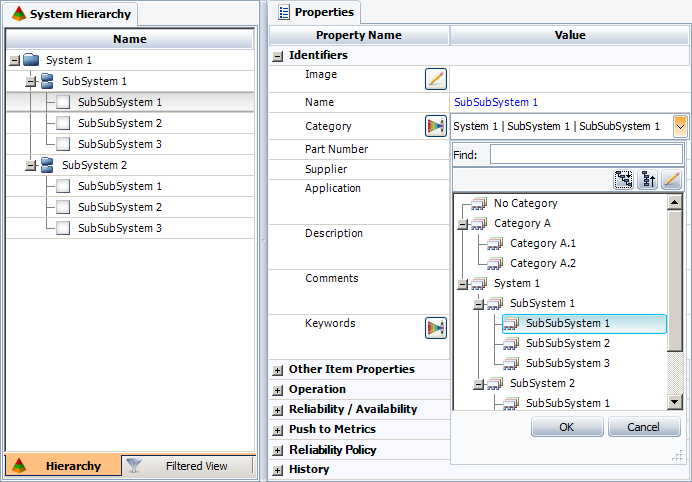Expand the Reliability / Availability section
The image size is (692, 482).
pyautogui.click(x=278, y=410)
